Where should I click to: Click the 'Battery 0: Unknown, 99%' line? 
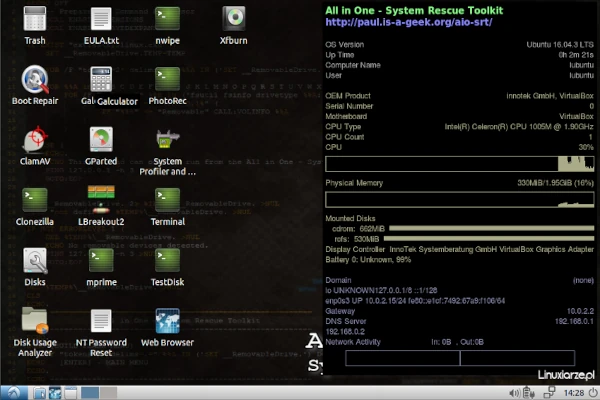(x=368, y=260)
